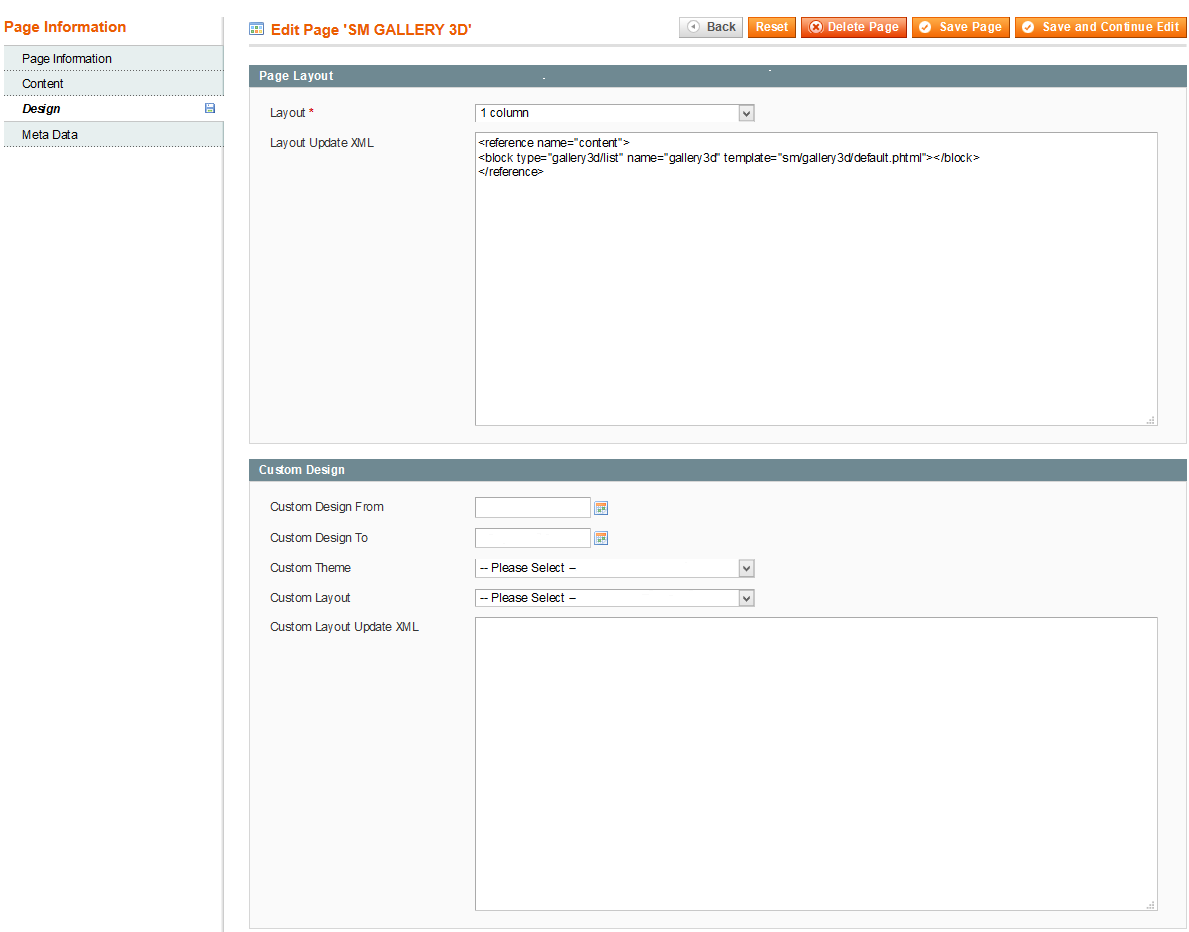Click the Custom Design section header

pos(717,470)
